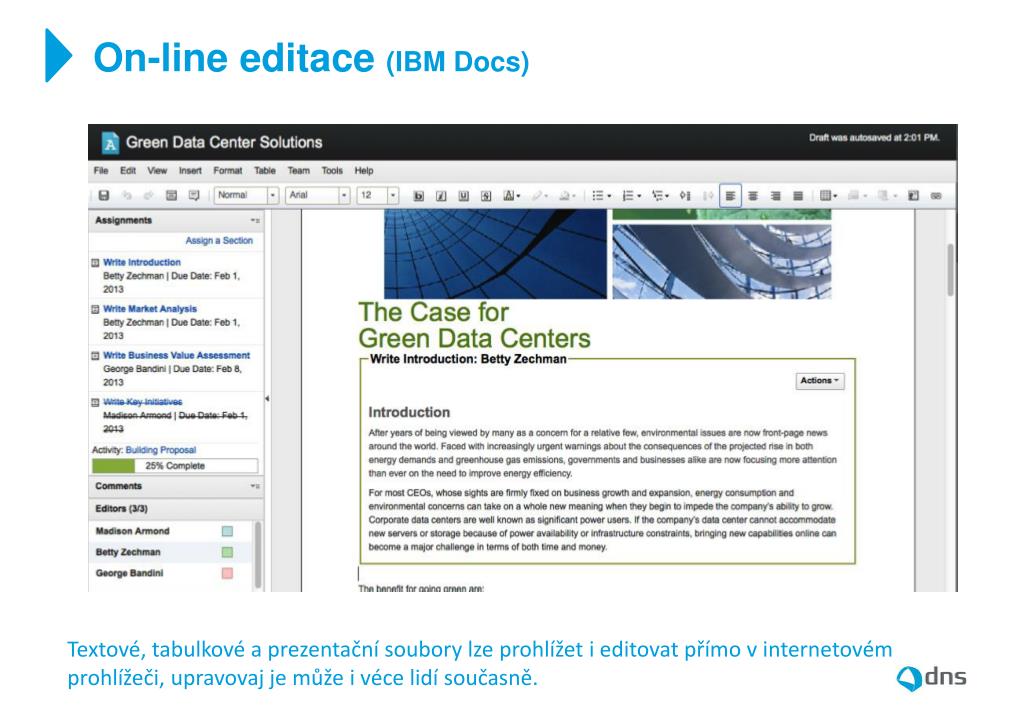Open the Team menu
Image resolution: width=1023 pixels, height=708 pixels.
click(x=299, y=171)
